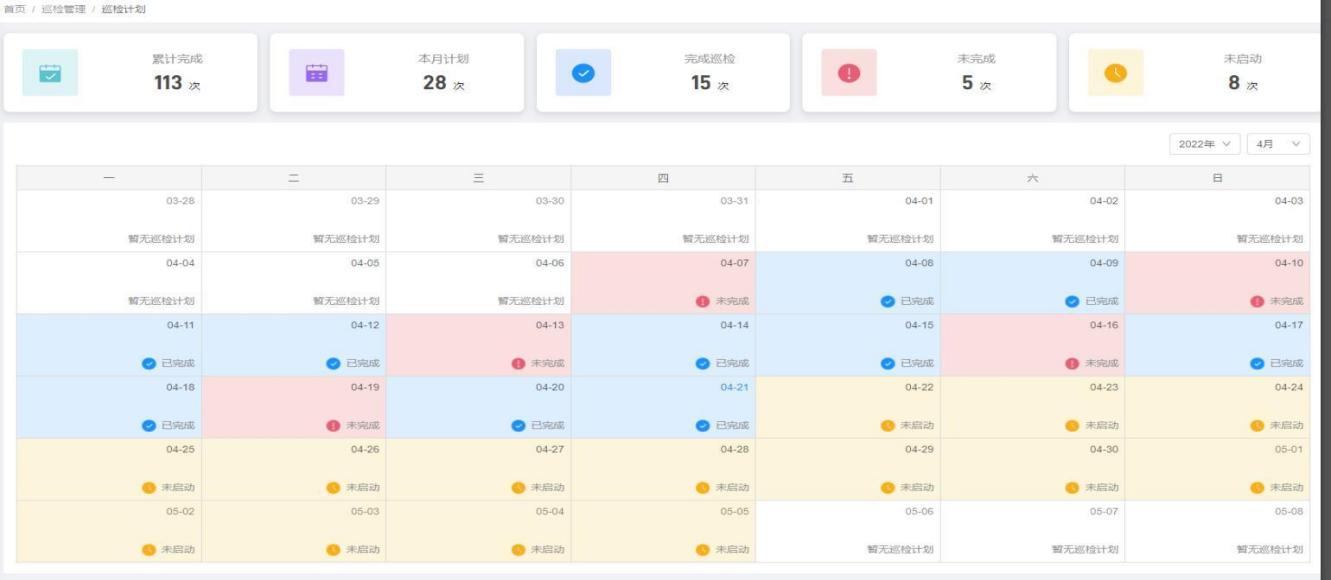Click the 未完成 status label on 04-13
This screenshot has height=580, width=1331.
(547, 363)
